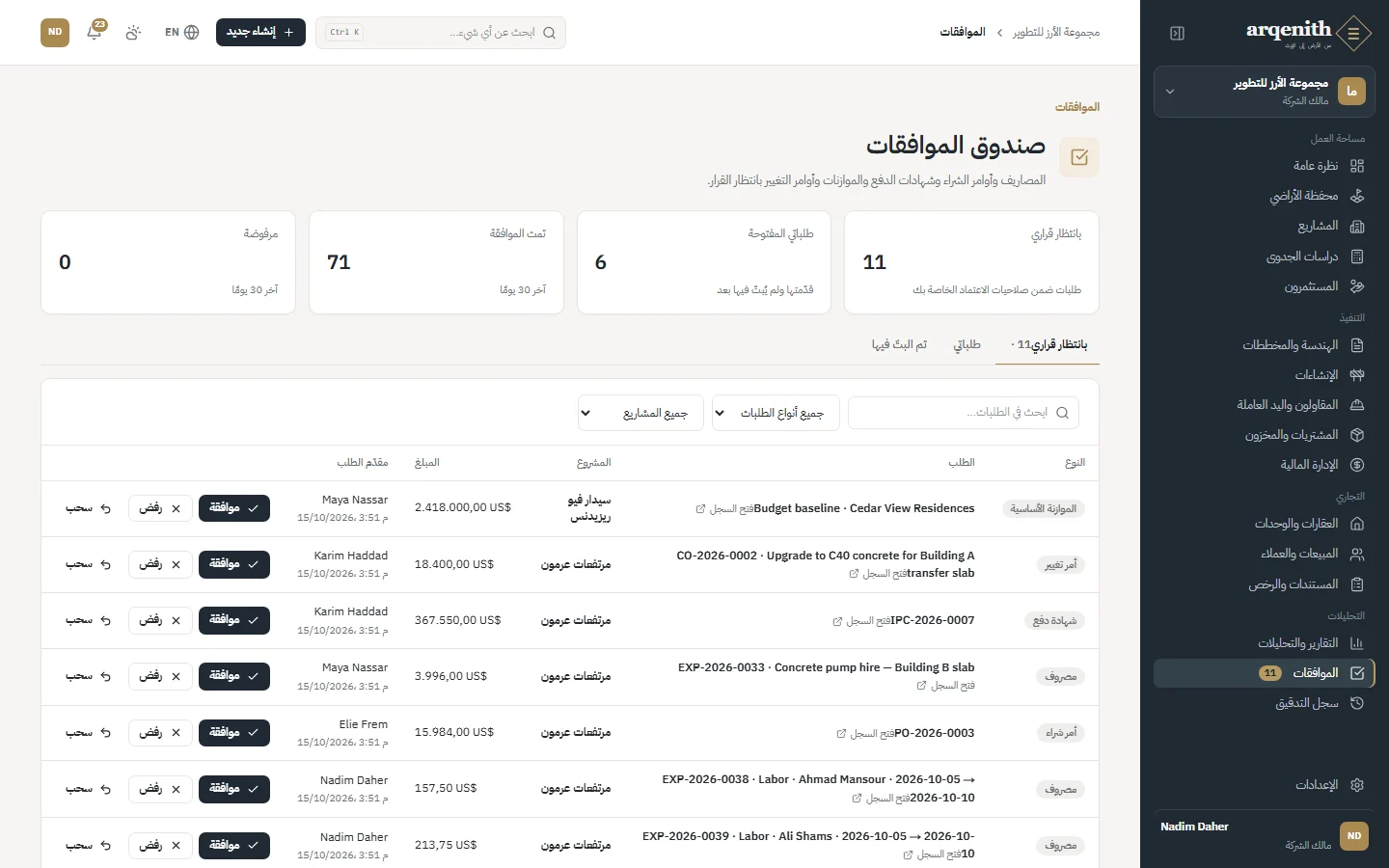This screenshot has height=868, width=1389.
Task: Withdraw the IPC-2026-0007 request
Action: (x=89, y=620)
